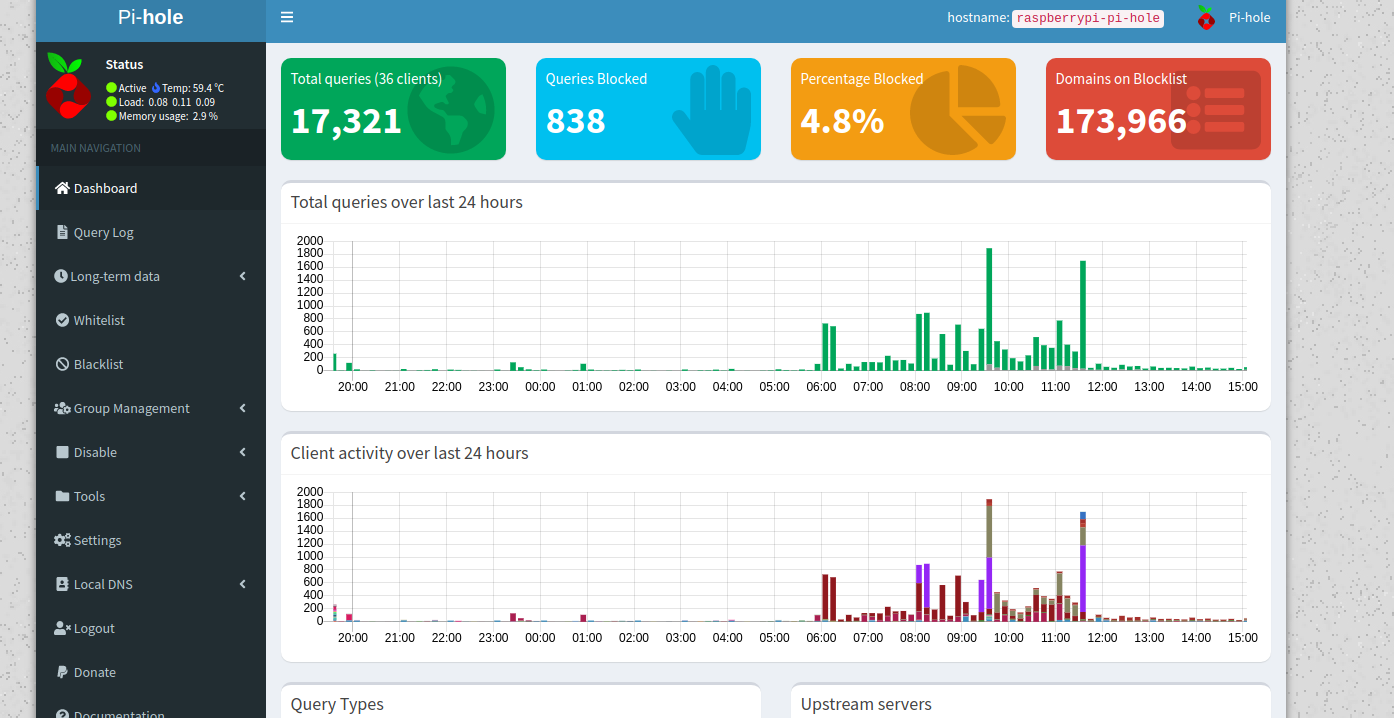Viewport: 1394px width, 718px height.
Task: Click the Total queries green box
Action: [393, 109]
